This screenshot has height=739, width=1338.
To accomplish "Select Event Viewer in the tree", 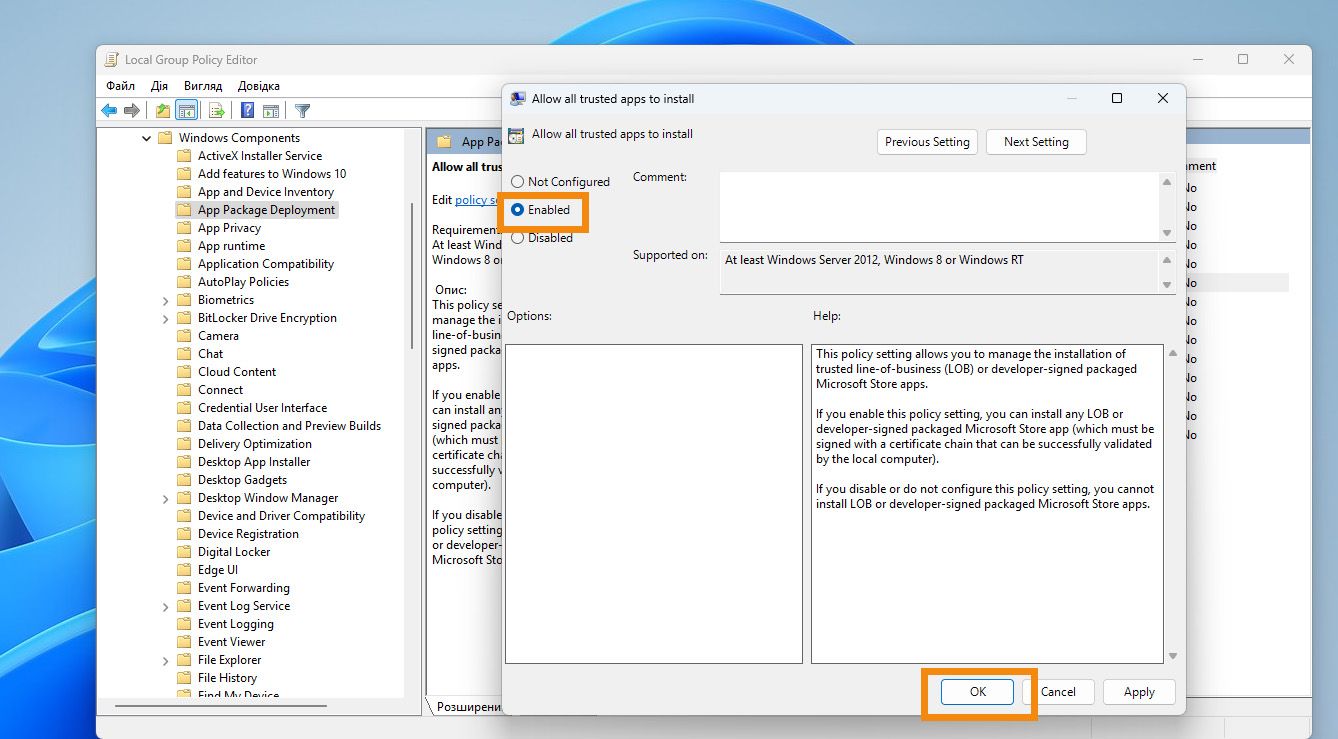I will click(231, 642).
